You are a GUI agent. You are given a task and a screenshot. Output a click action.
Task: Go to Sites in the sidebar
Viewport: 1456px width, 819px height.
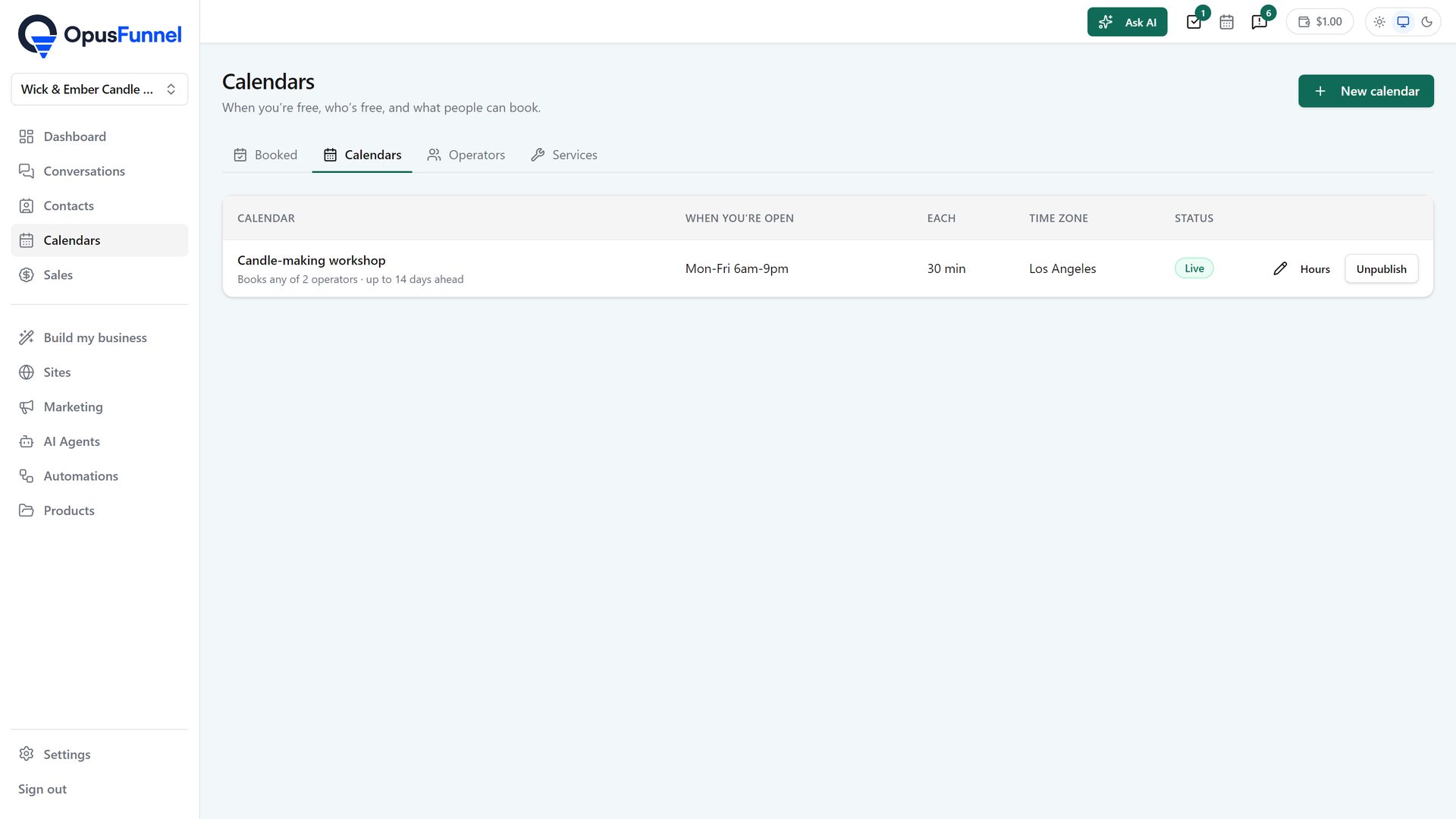[99, 372]
